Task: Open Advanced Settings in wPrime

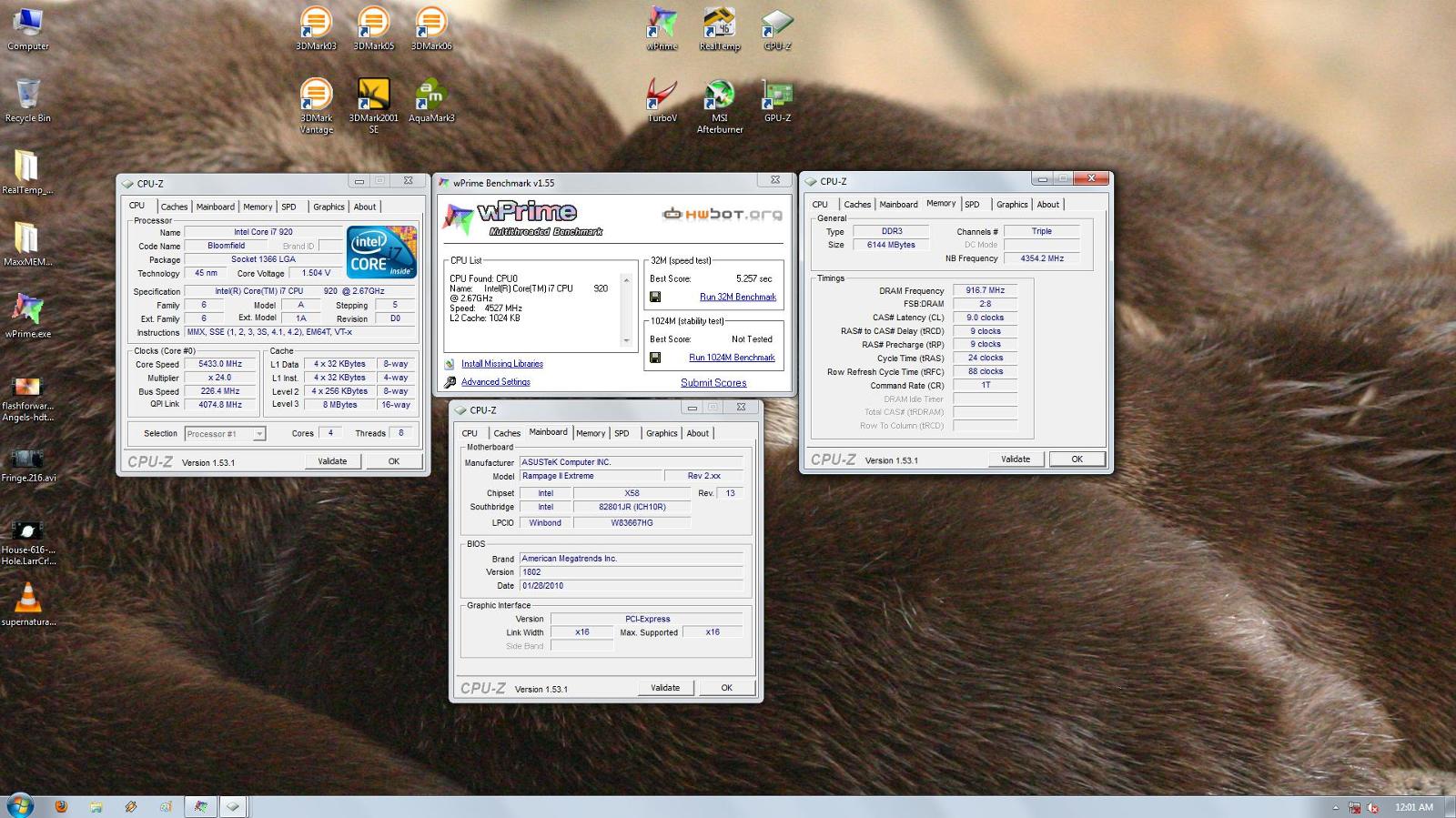Action: [x=496, y=382]
